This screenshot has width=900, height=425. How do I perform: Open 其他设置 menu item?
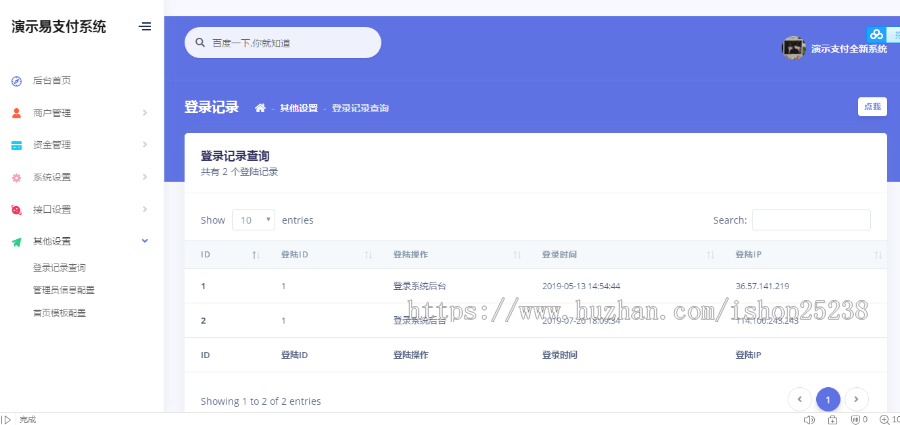52,242
